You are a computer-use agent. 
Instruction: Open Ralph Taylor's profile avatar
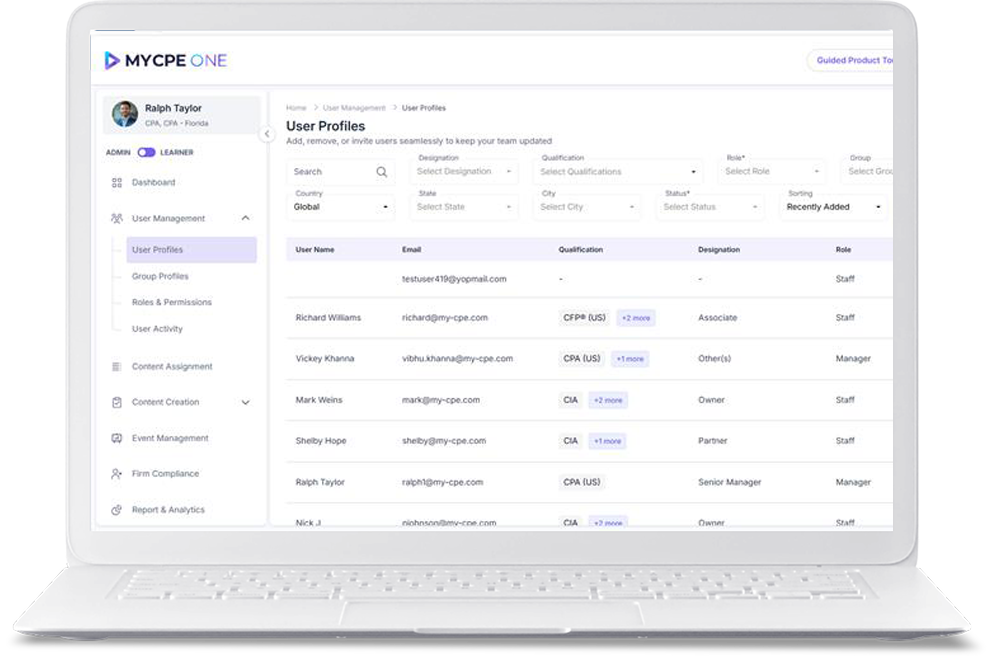pyautogui.click(x=125, y=114)
